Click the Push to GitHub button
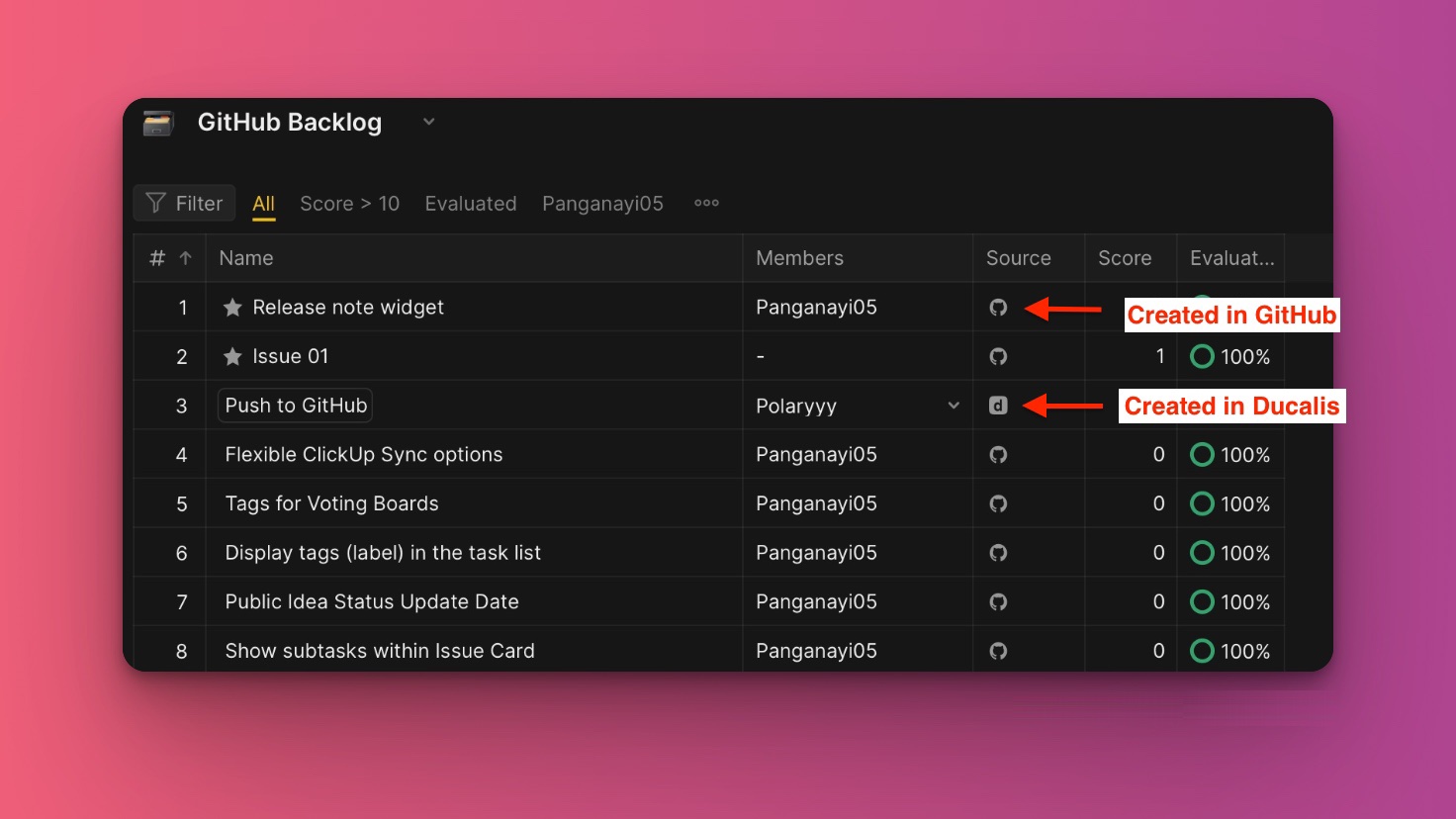 click(x=295, y=405)
